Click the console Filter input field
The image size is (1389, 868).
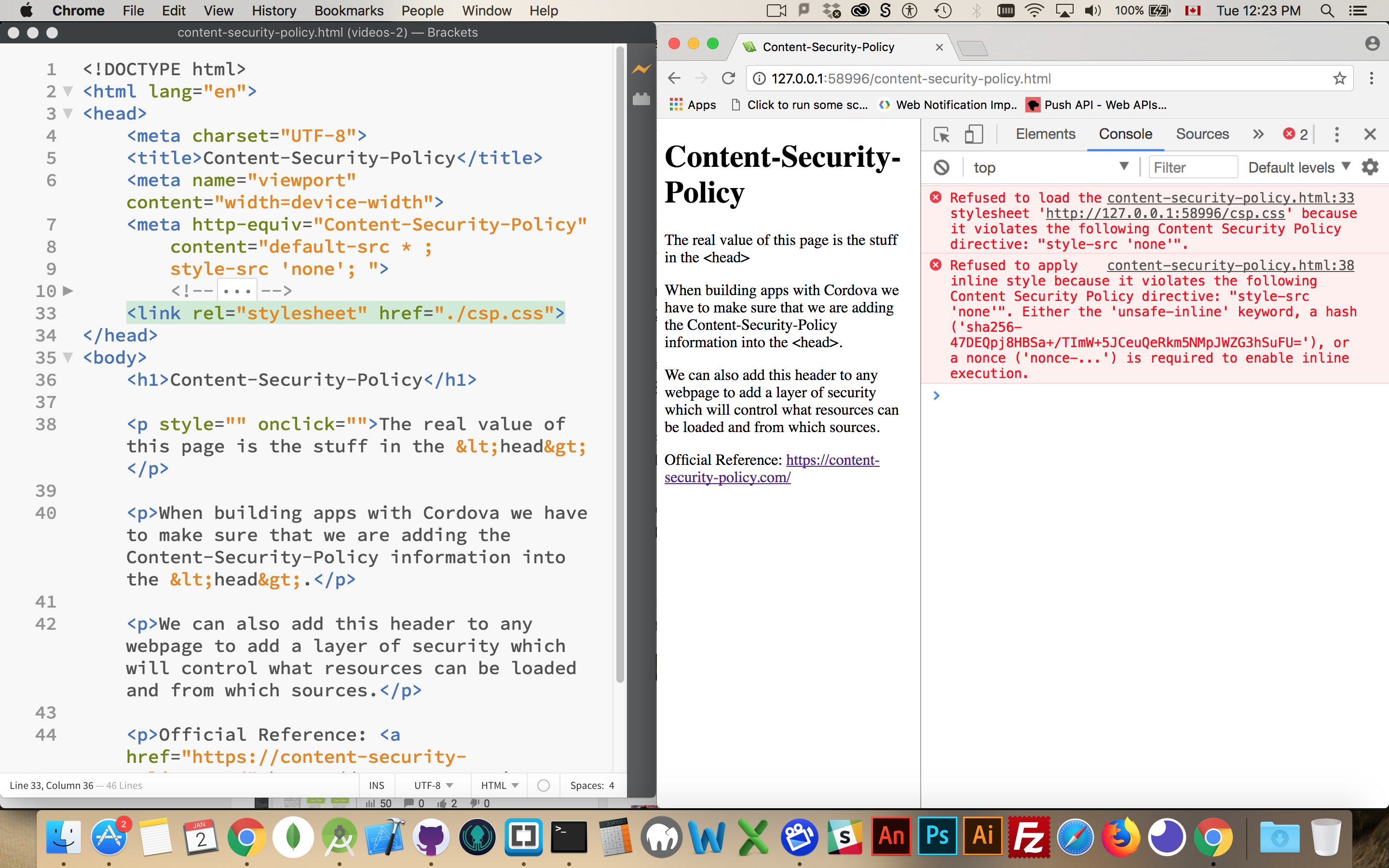(x=1193, y=167)
